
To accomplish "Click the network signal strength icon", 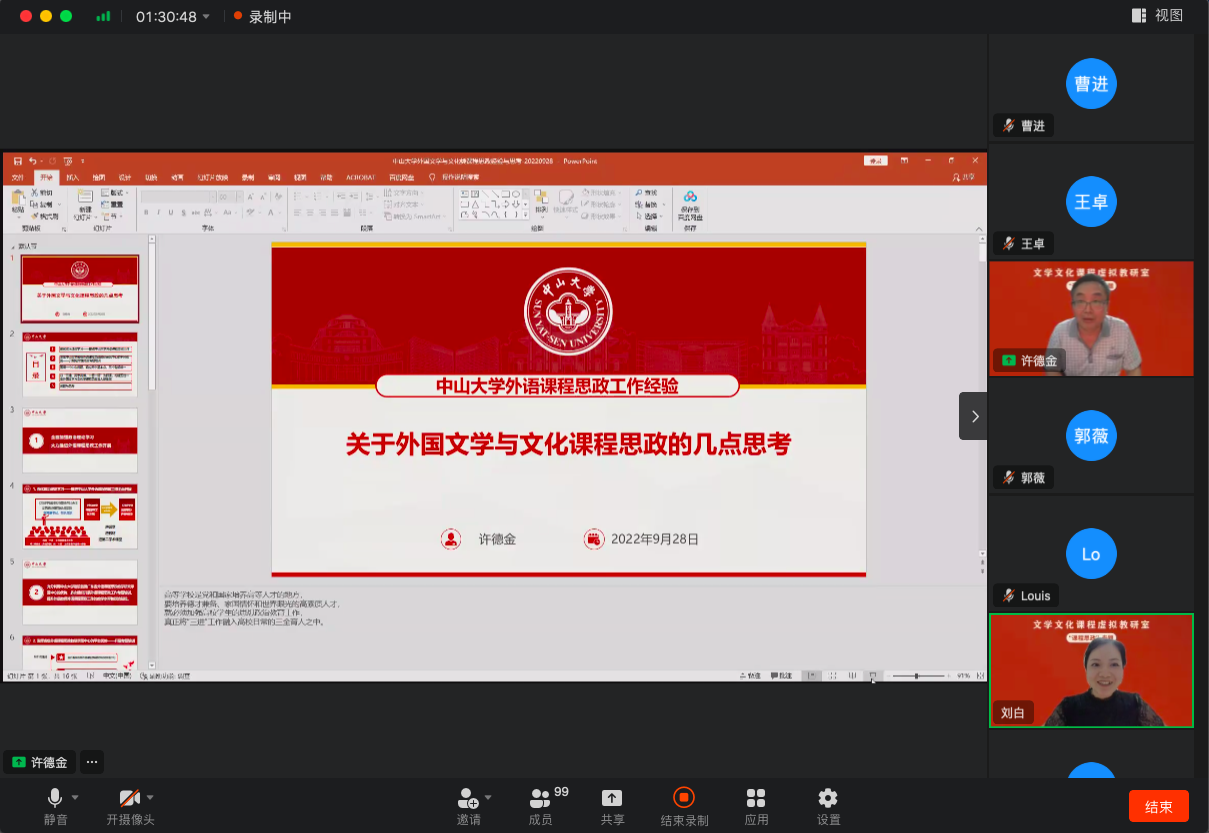I will [x=103, y=17].
